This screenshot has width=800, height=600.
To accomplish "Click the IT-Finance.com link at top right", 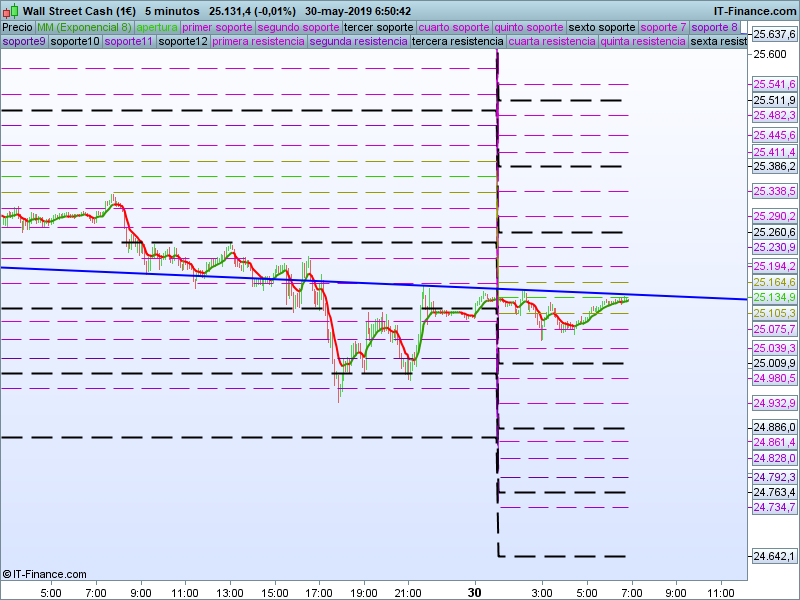I will (x=754, y=11).
